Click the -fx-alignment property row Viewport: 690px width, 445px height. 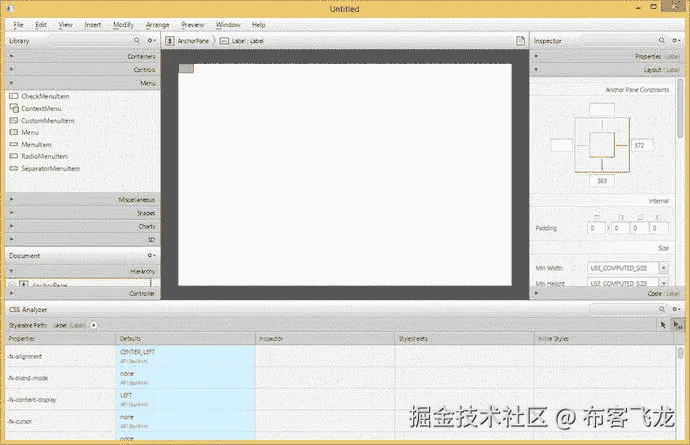click(x=341, y=356)
